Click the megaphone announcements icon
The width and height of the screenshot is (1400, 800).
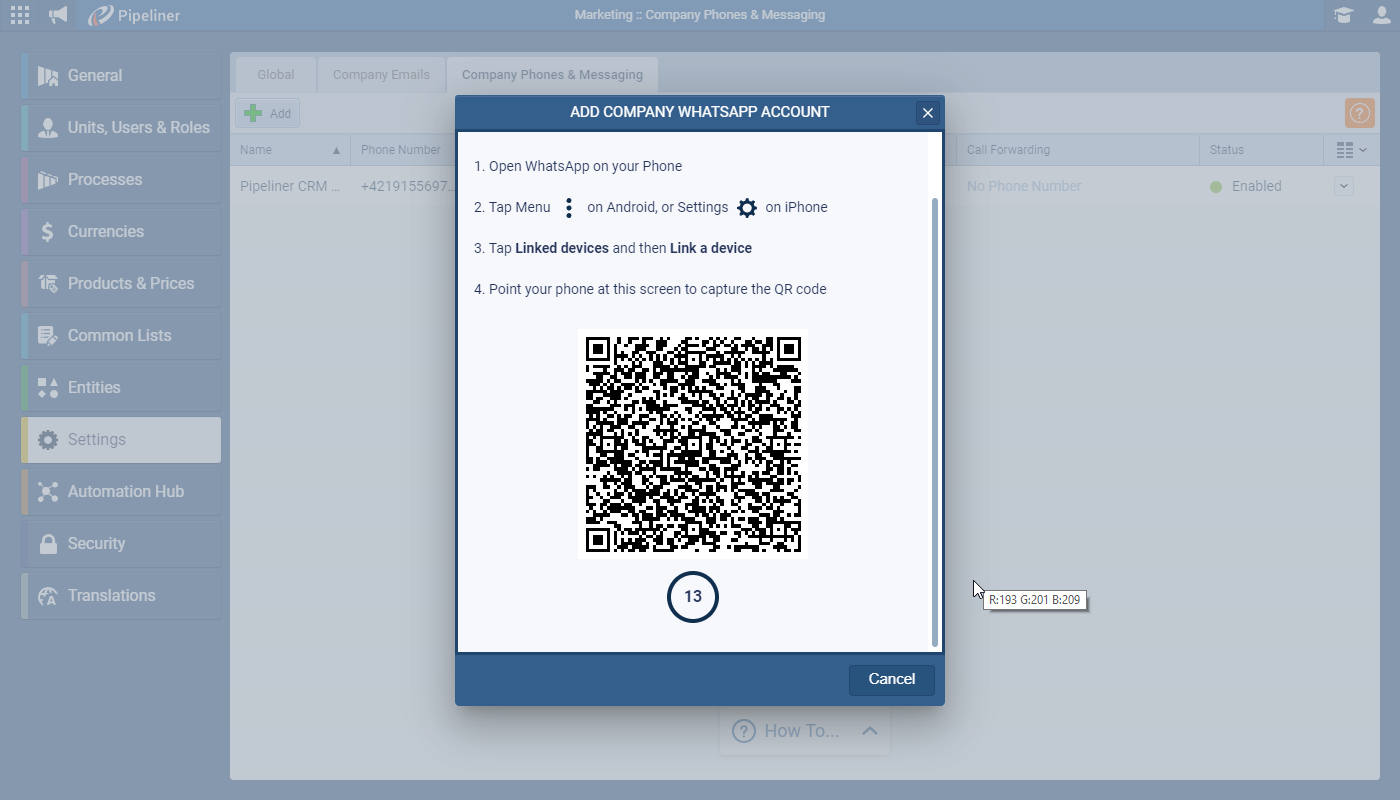tap(59, 15)
